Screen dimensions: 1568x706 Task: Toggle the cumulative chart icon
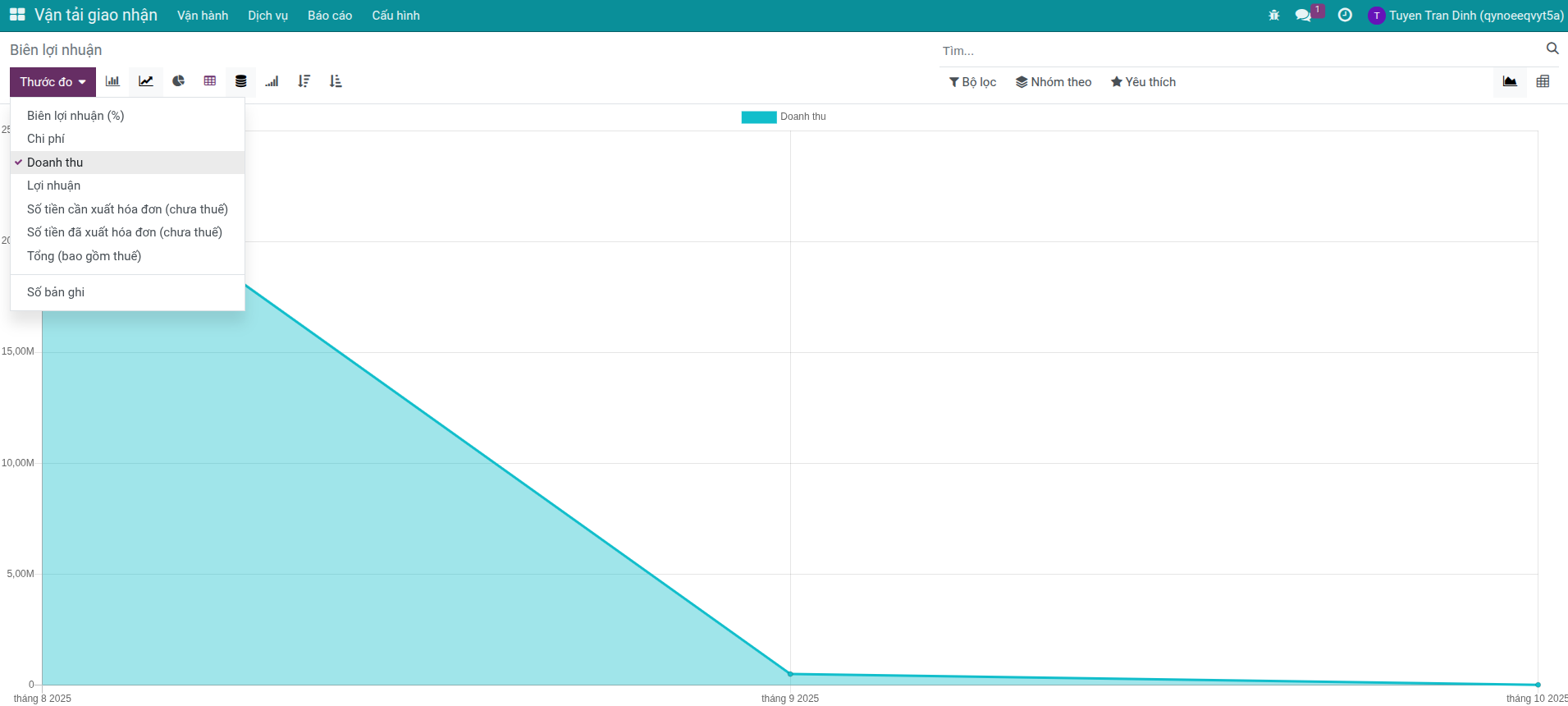coord(272,81)
